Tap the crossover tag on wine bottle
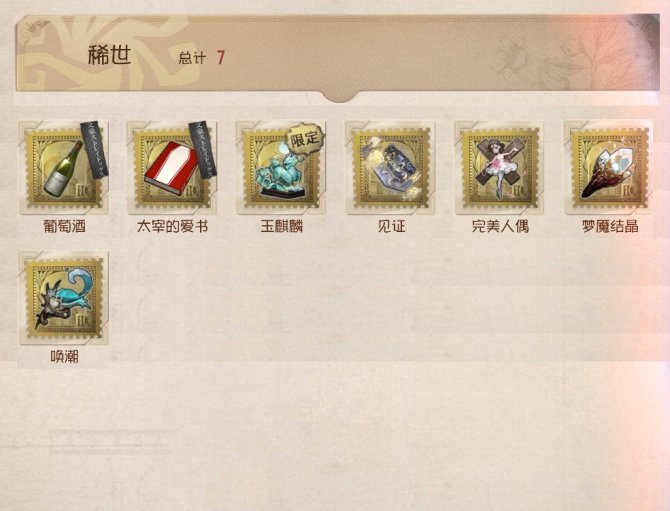Screen dimensions: 670x511 click(x=94, y=150)
